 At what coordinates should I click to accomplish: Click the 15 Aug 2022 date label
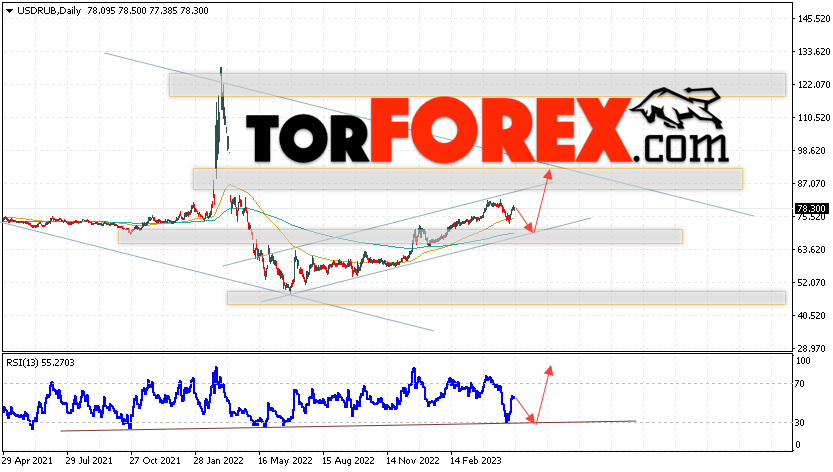point(348,461)
